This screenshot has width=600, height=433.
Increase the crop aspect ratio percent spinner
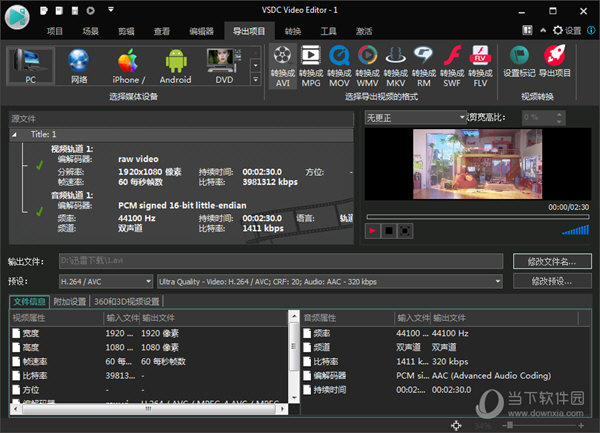[x=559, y=114]
